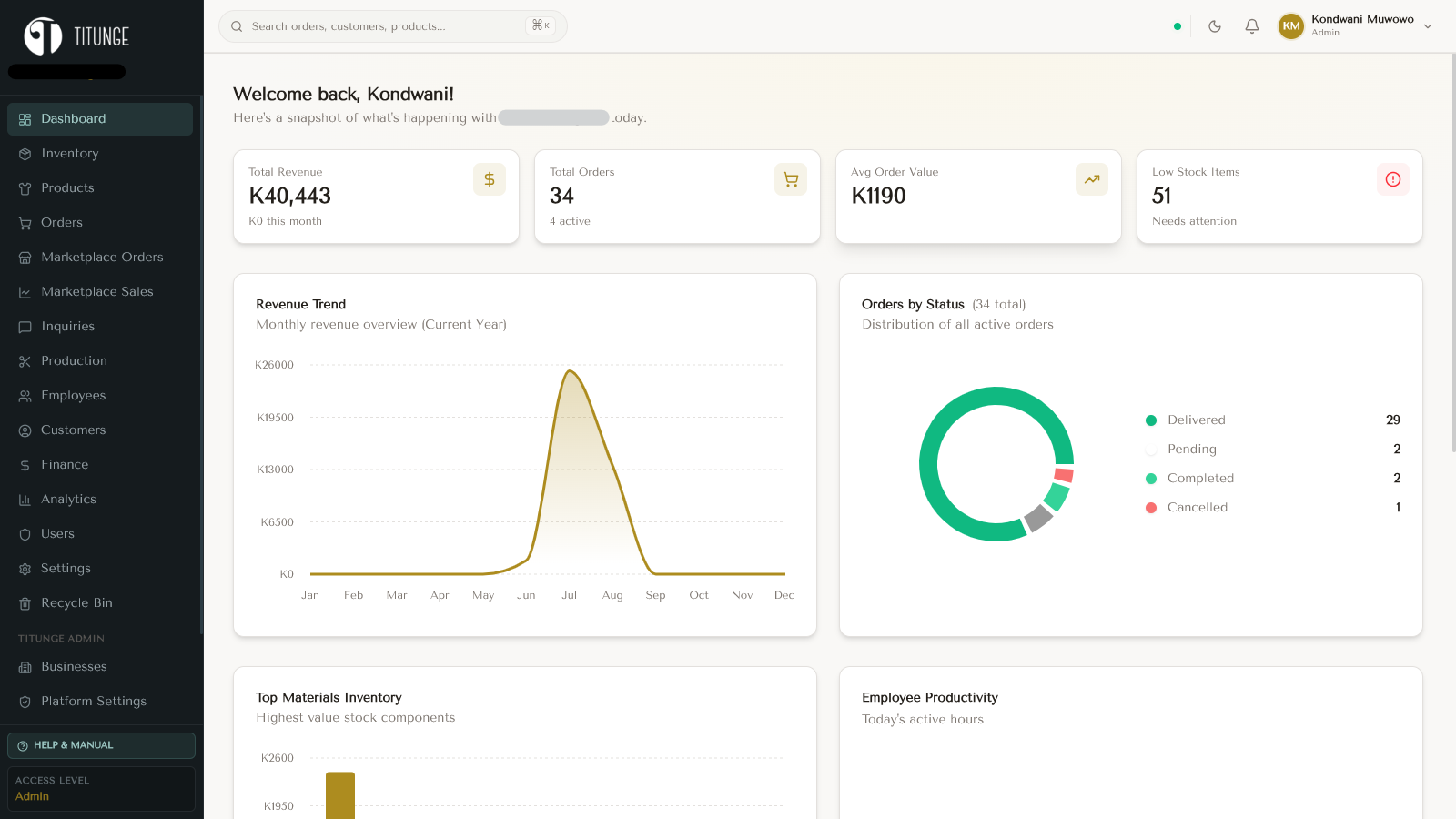Click the Total Orders shopping cart icon

791,179
